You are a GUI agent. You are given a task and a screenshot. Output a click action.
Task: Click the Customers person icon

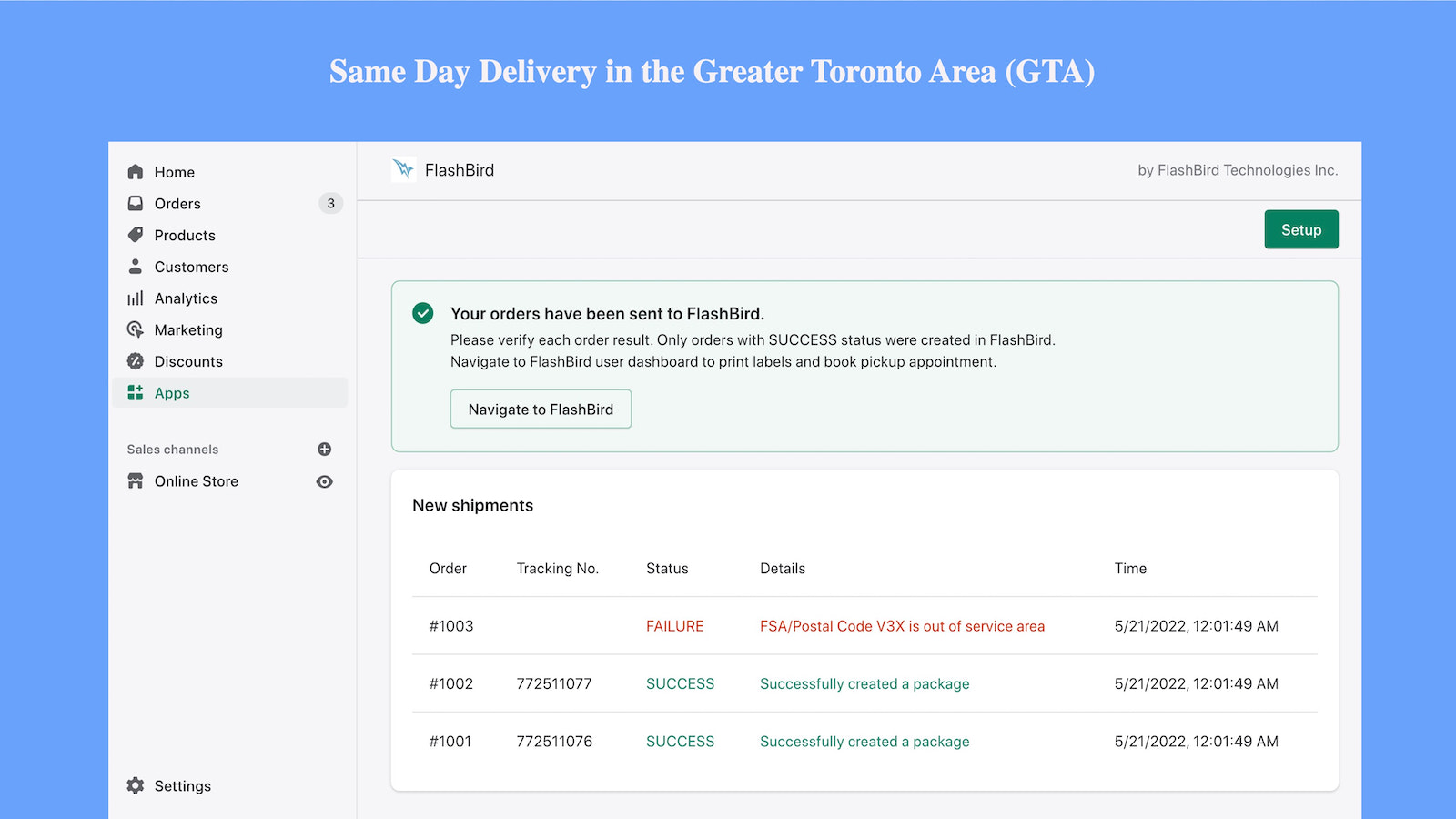point(136,267)
